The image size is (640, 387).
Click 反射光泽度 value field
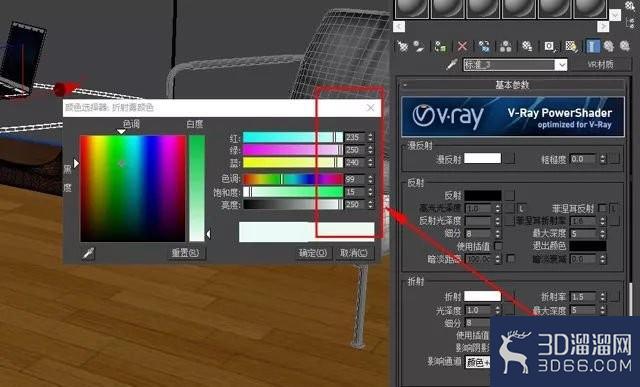click(x=479, y=221)
